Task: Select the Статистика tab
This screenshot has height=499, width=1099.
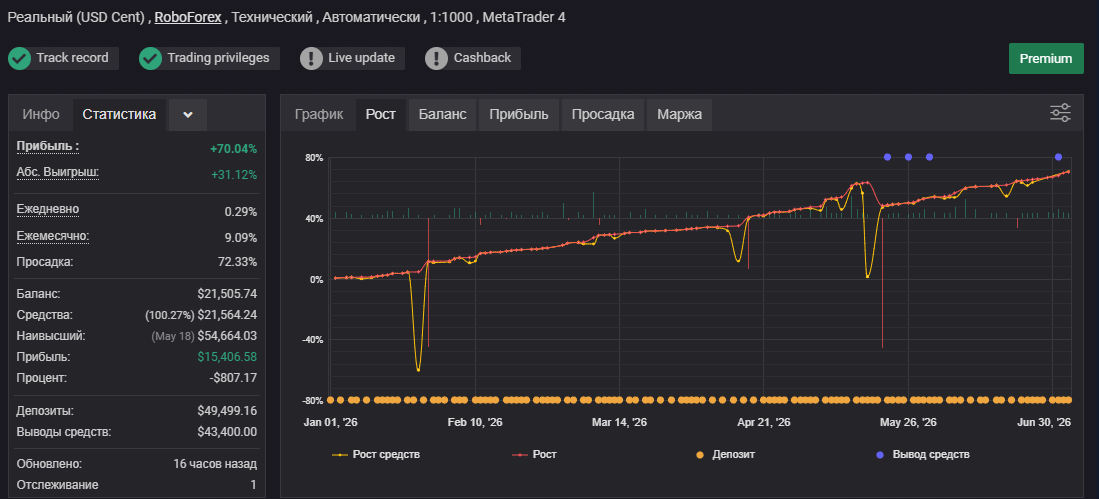Action: 119,115
